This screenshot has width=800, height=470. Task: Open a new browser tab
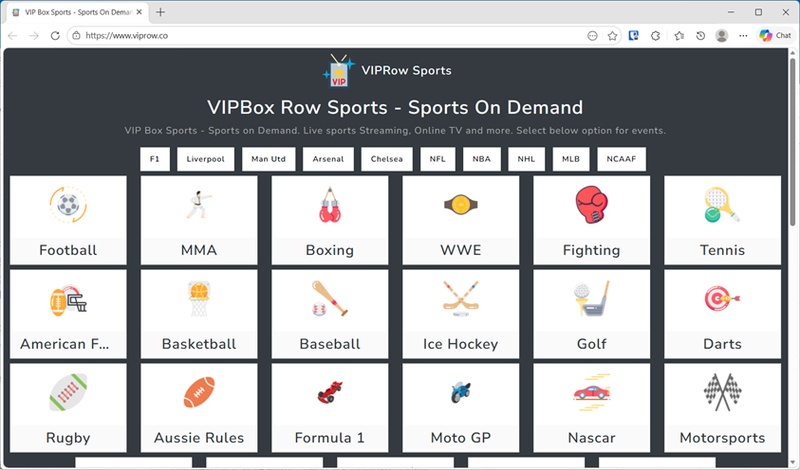tap(160, 12)
